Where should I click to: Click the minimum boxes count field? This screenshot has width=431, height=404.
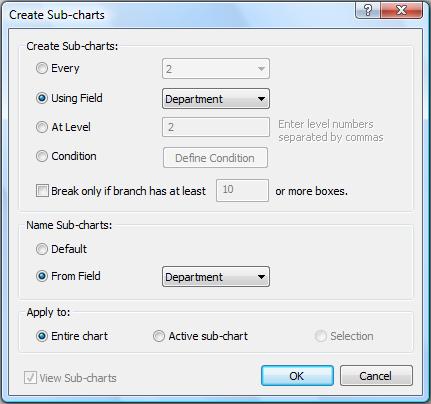tap(242, 190)
